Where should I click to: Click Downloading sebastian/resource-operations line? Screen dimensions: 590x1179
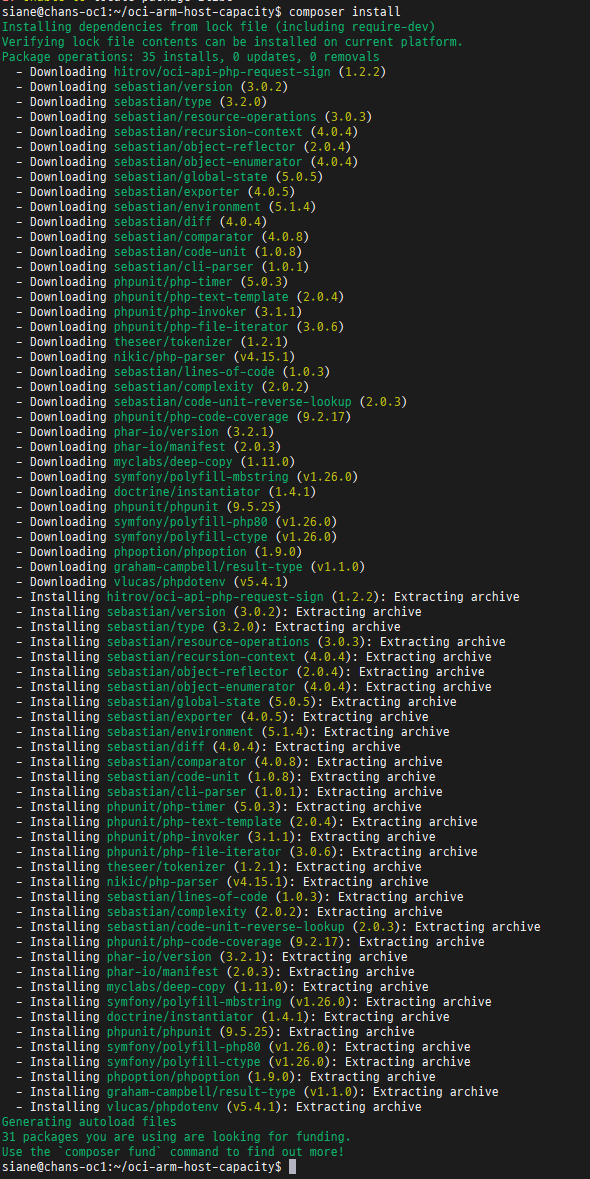pos(194,117)
